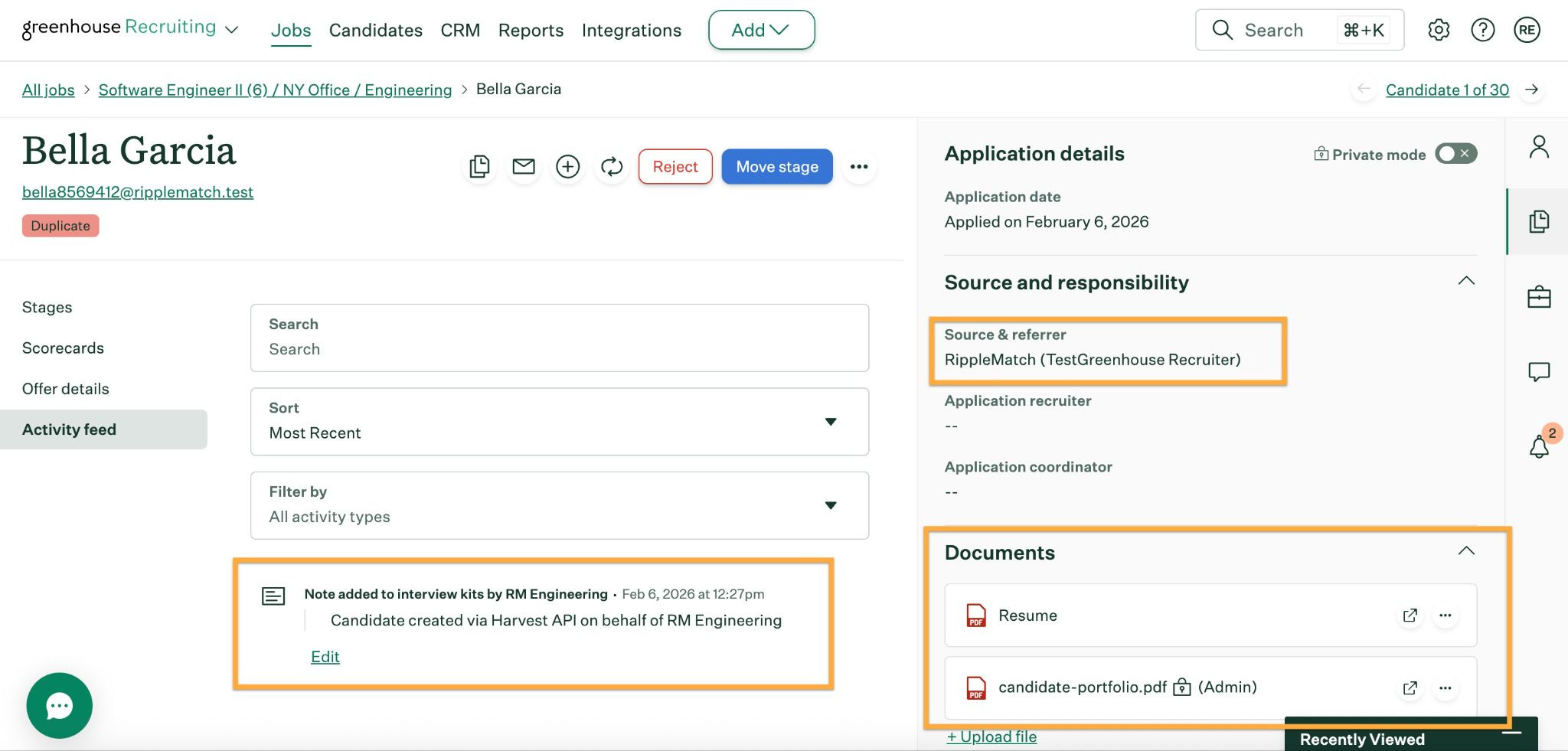
Task: Open the Add dropdown button
Action: [x=761, y=30]
